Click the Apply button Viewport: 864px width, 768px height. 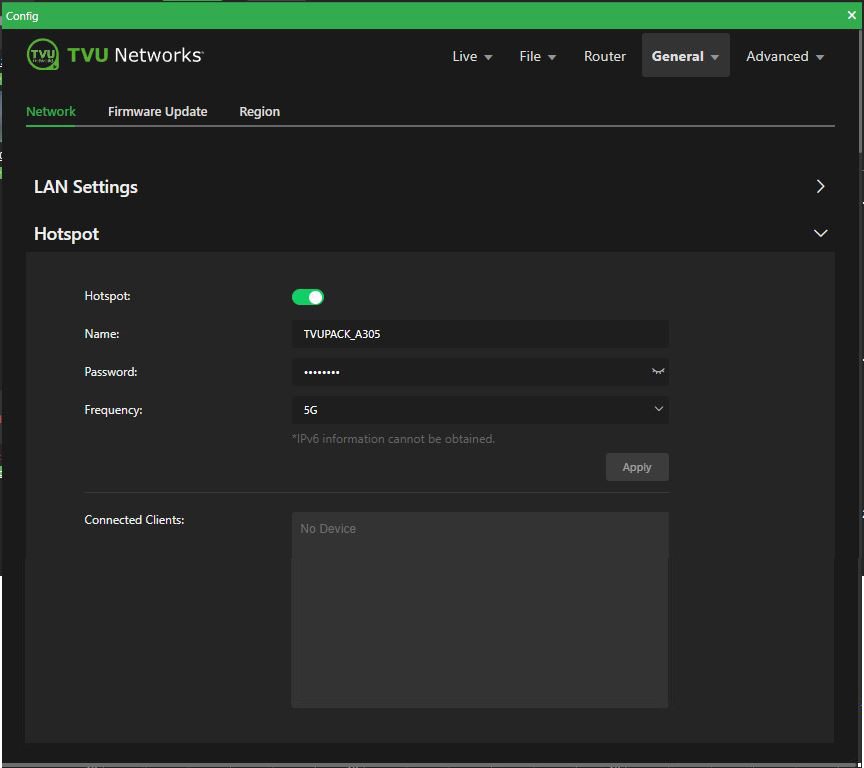coord(637,466)
